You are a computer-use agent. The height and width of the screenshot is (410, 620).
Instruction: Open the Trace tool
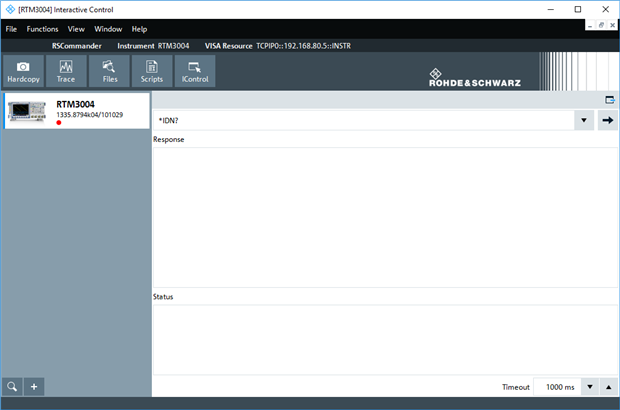[66, 71]
